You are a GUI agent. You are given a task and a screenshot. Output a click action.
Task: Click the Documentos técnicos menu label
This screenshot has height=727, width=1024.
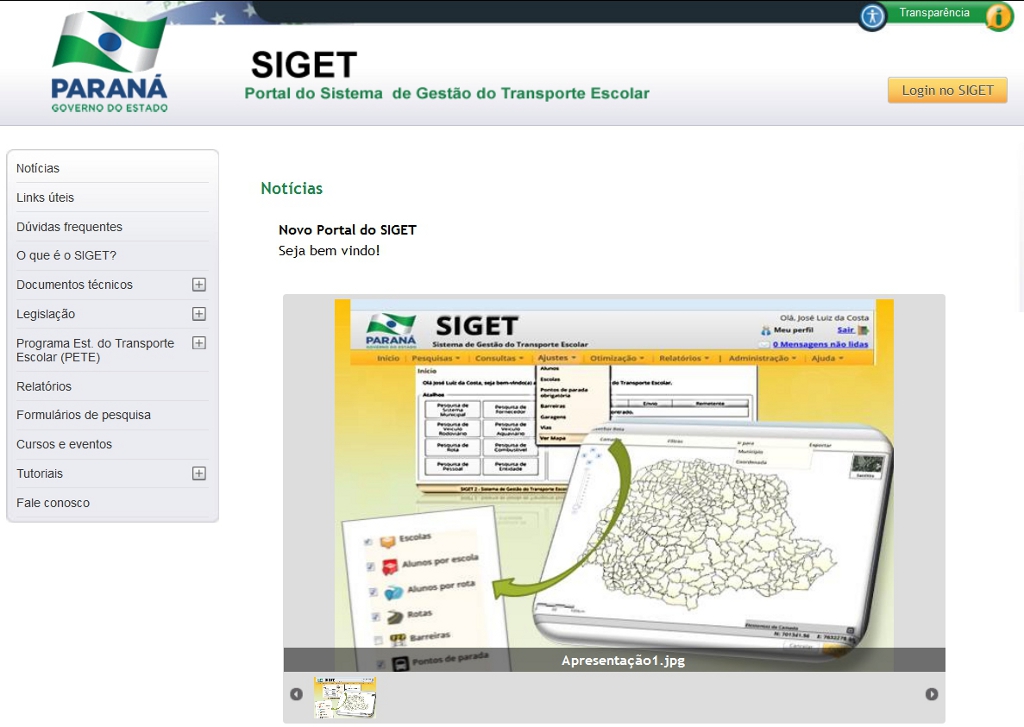(x=74, y=285)
